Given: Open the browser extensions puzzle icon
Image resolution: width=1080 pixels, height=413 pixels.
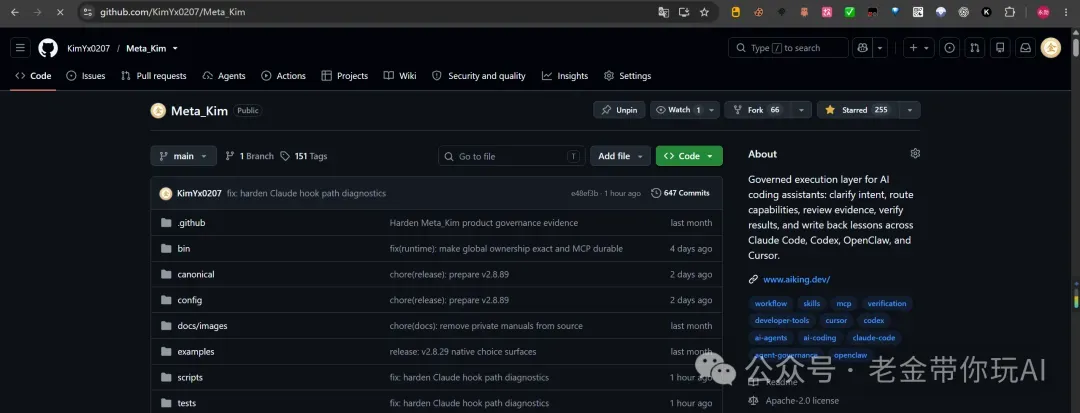Looking at the screenshot, I should tap(1010, 12).
